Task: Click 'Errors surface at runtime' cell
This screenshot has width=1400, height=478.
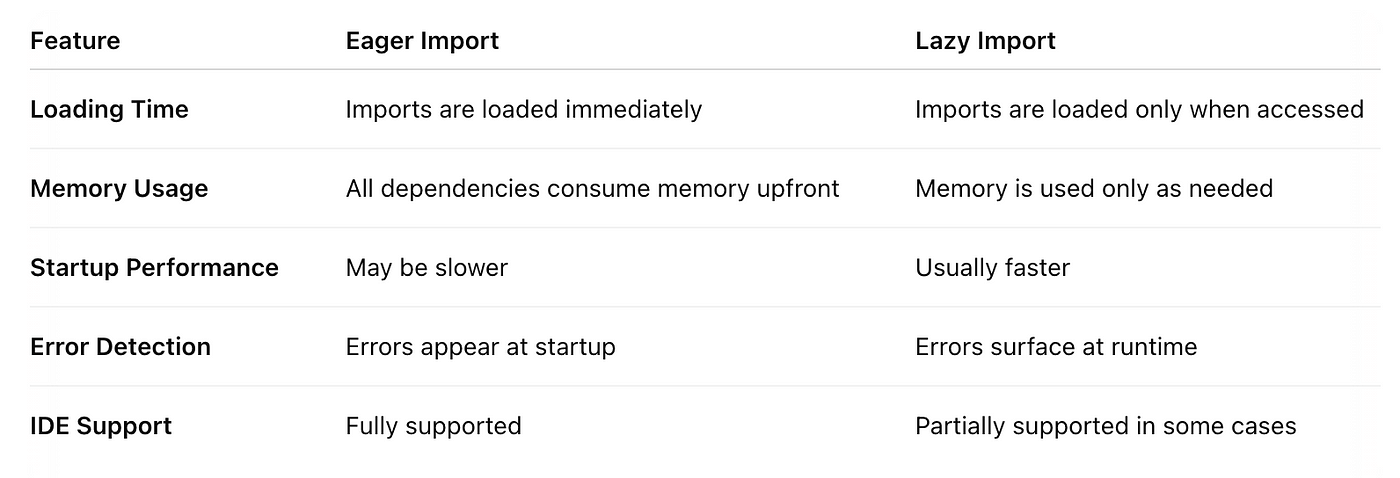Action: (1056, 347)
